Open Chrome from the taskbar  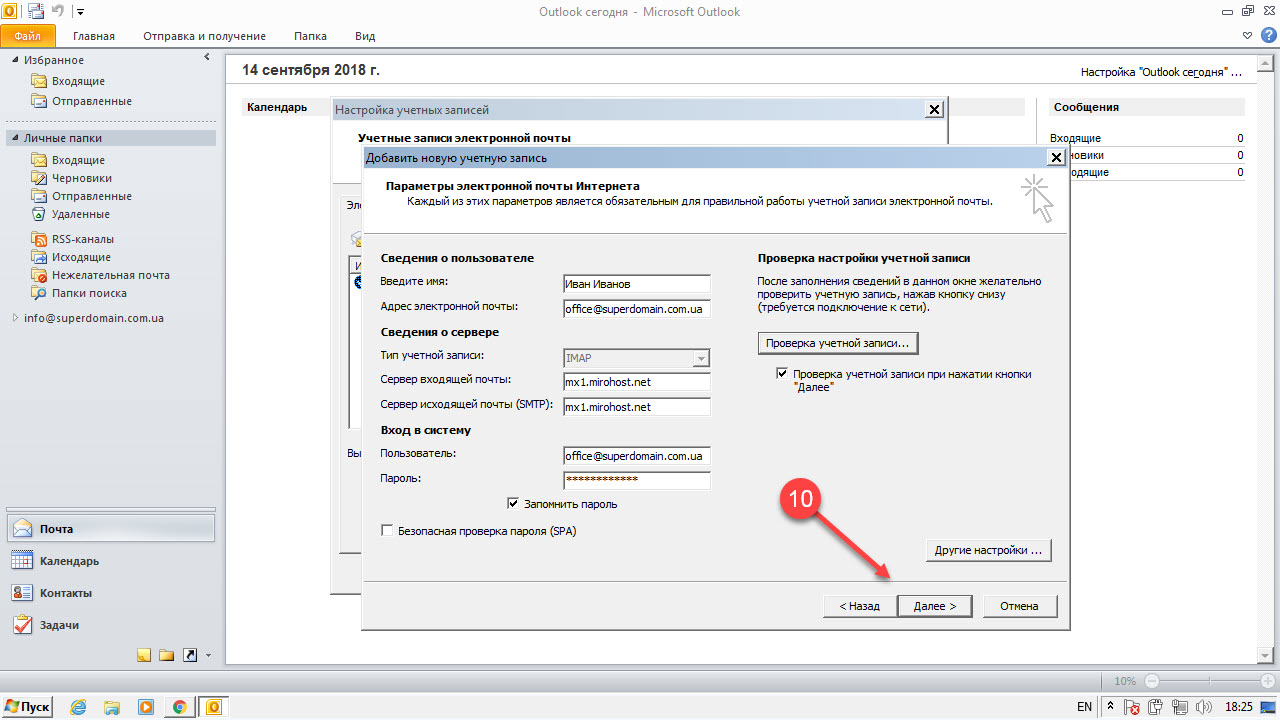pos(180,707)
